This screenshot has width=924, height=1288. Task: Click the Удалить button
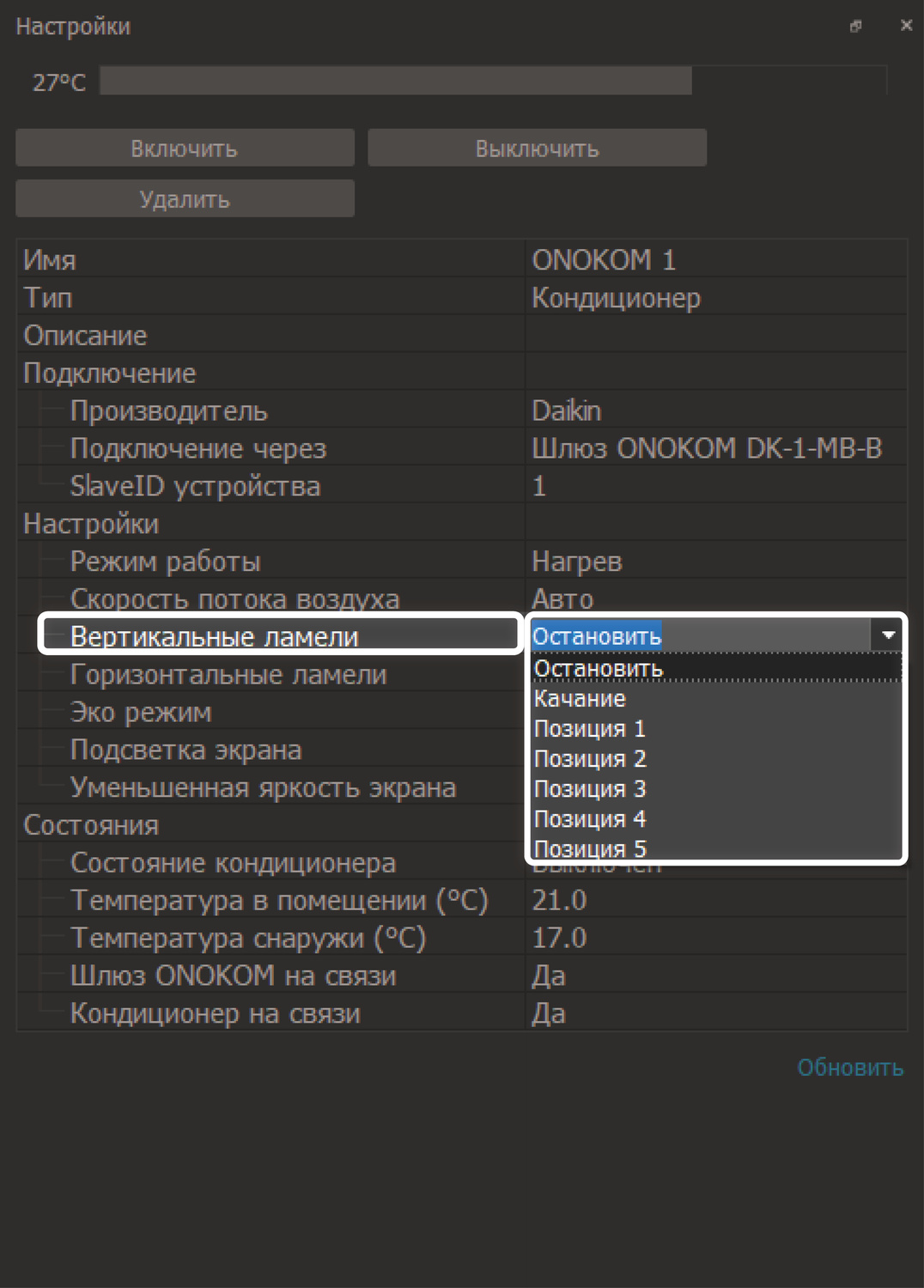[185, 199]
